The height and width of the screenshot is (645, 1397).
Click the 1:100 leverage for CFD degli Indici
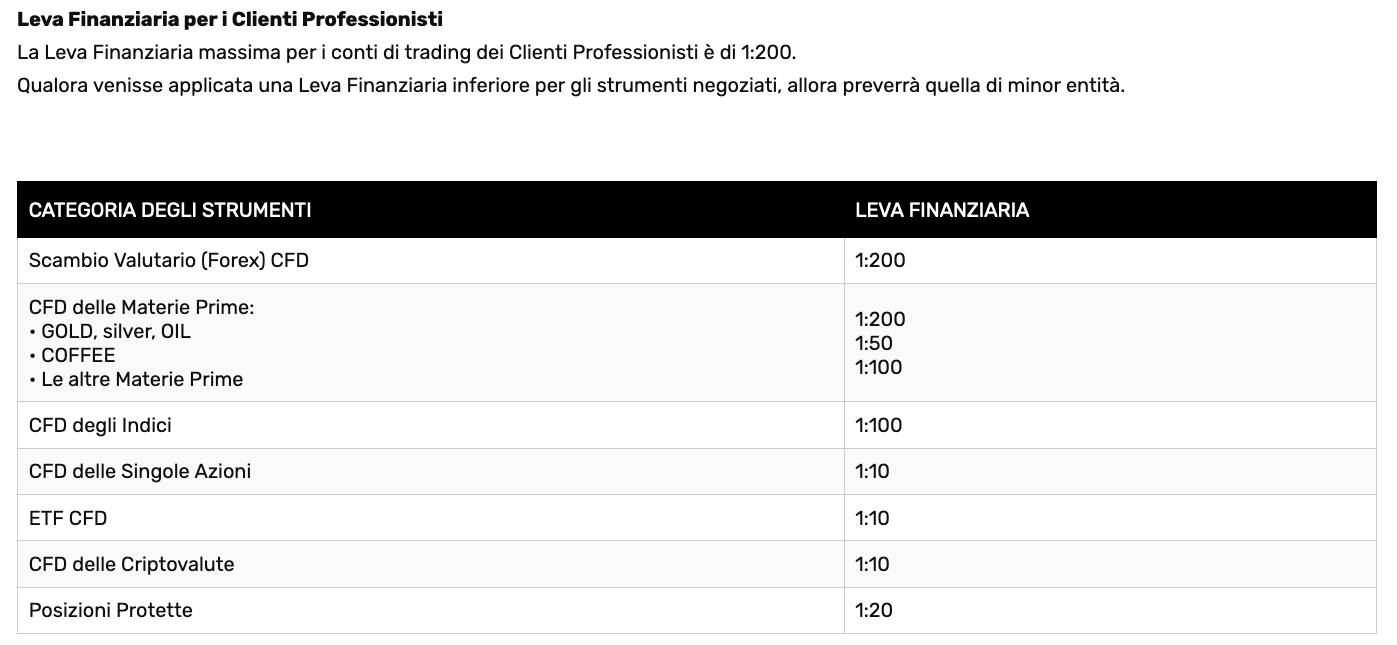pos(879,425)
